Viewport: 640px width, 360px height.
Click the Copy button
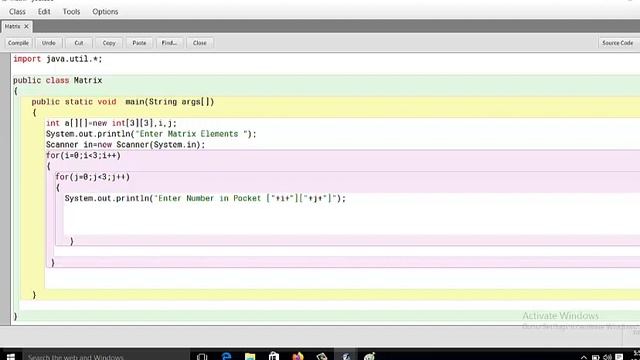tap(109, 43)
